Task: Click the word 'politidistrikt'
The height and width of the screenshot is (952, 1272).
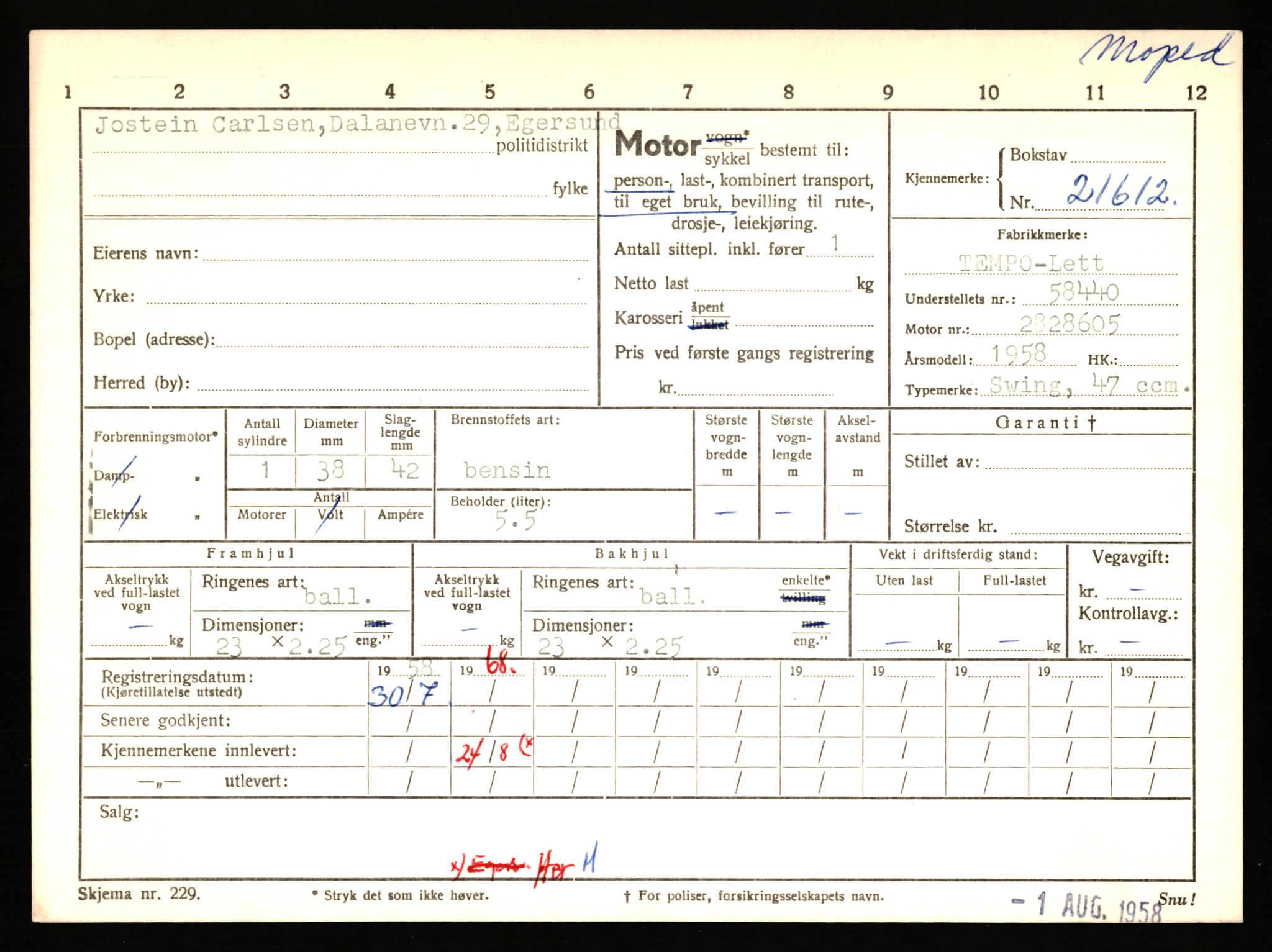Action: 542,146
